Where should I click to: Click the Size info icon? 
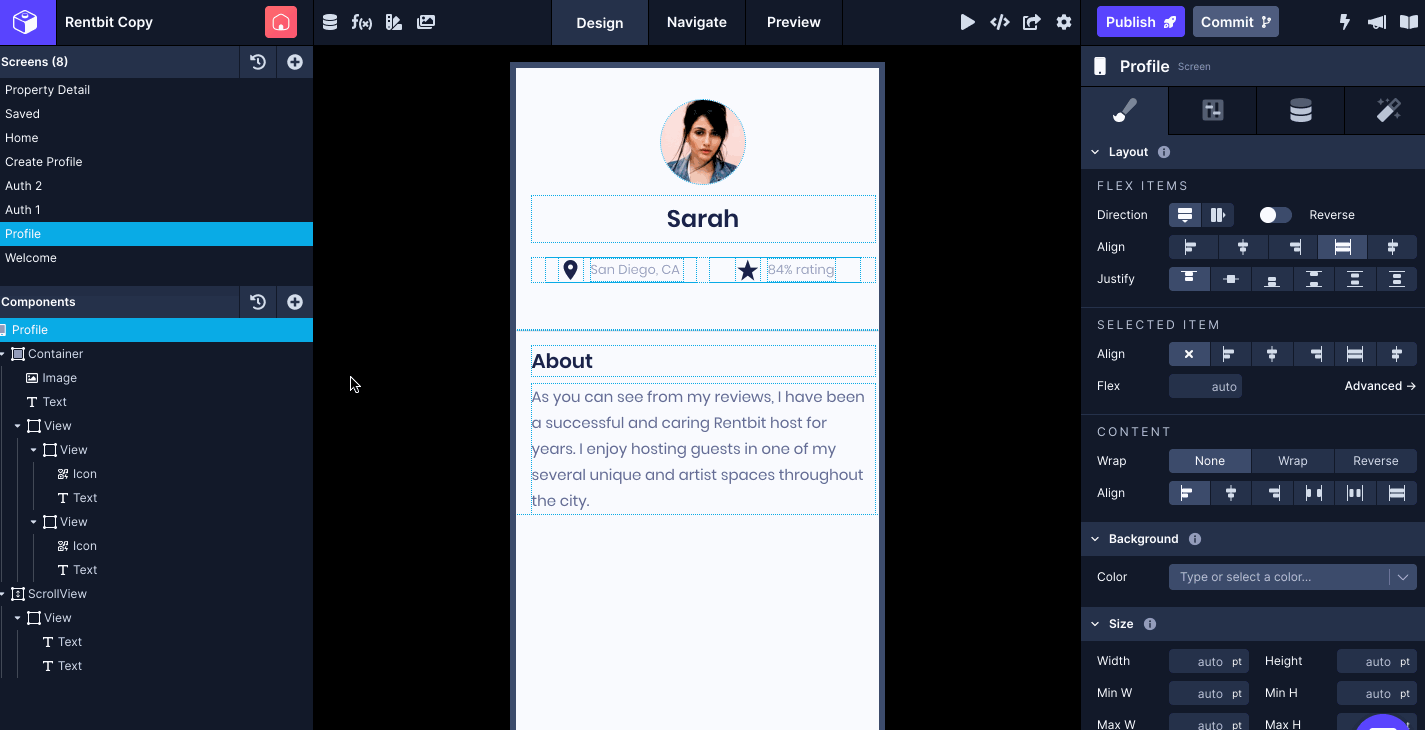(1150, 624)
